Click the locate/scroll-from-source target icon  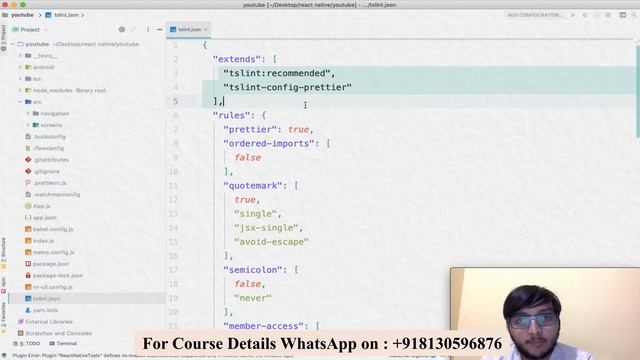[x=122, y=29]
